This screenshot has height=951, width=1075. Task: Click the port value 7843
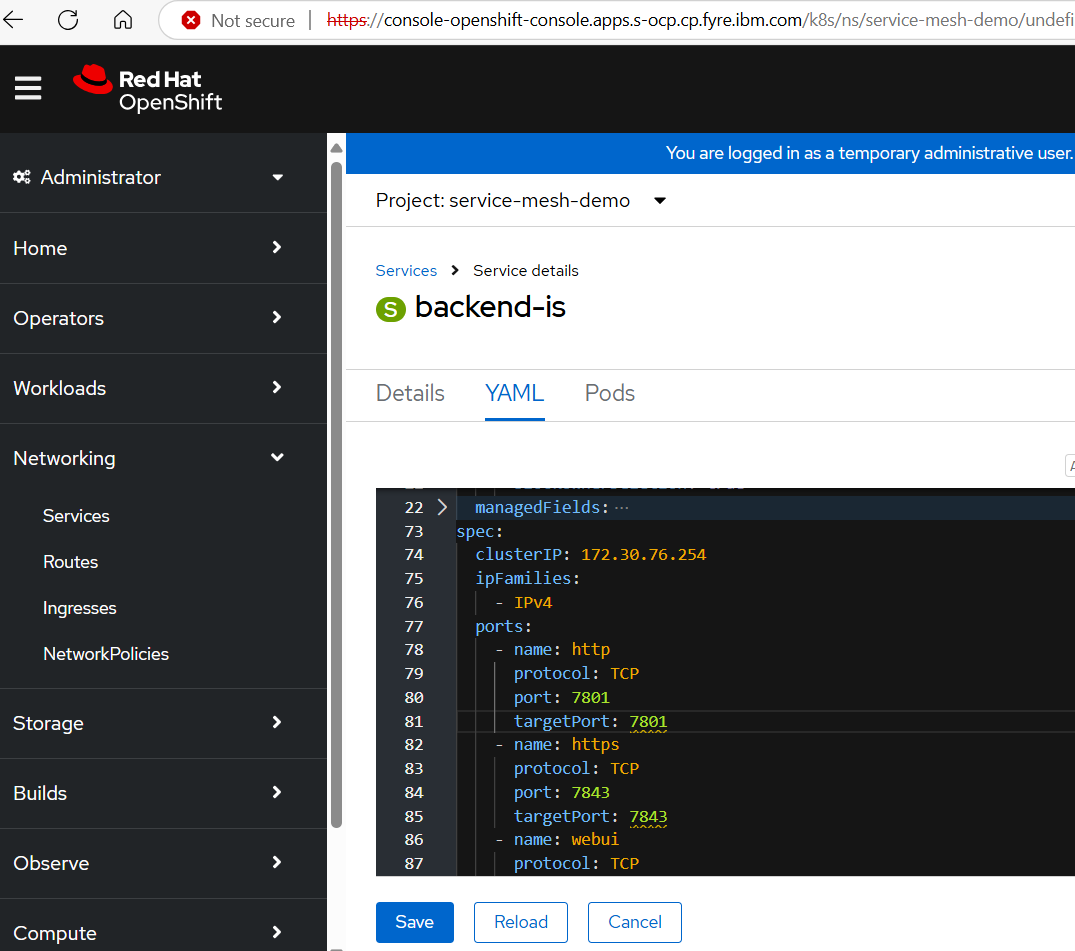point(590,793)
